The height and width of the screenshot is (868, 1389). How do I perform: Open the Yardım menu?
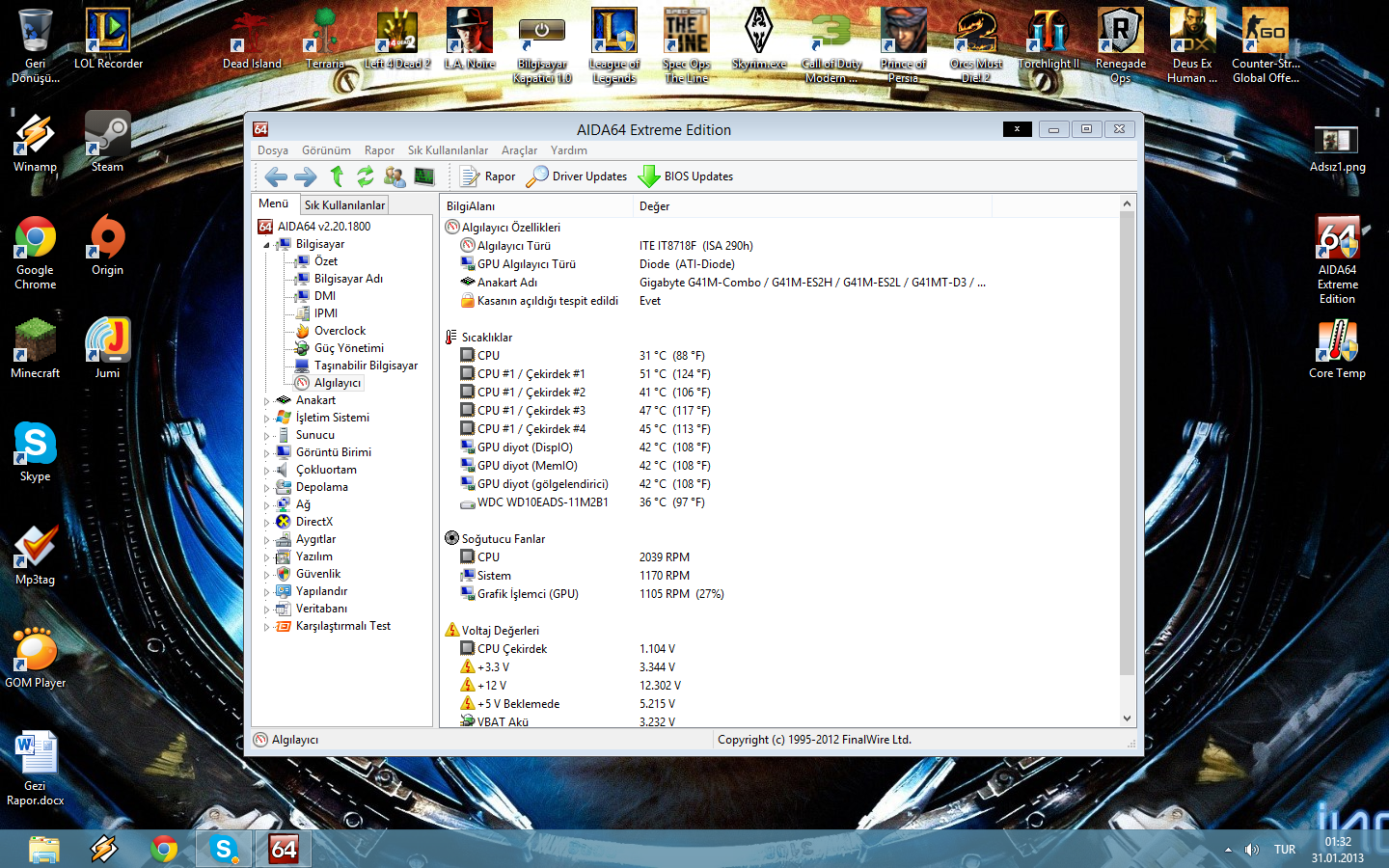[569, 150]
